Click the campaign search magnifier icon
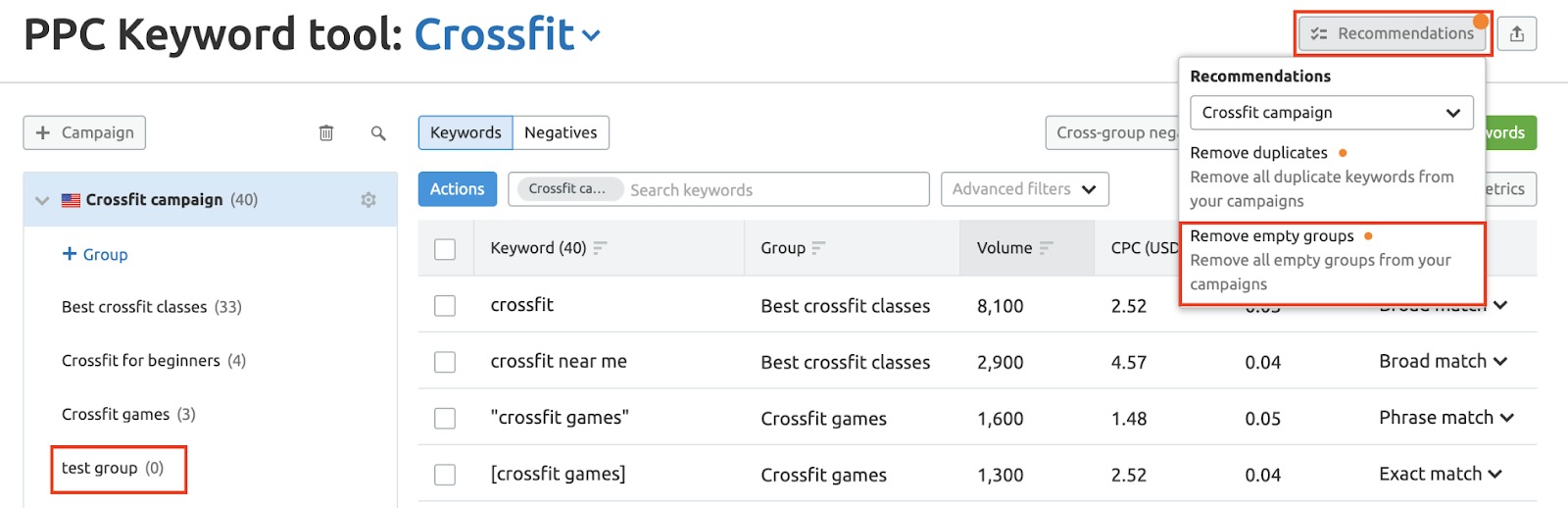 [x=378, y=132]
